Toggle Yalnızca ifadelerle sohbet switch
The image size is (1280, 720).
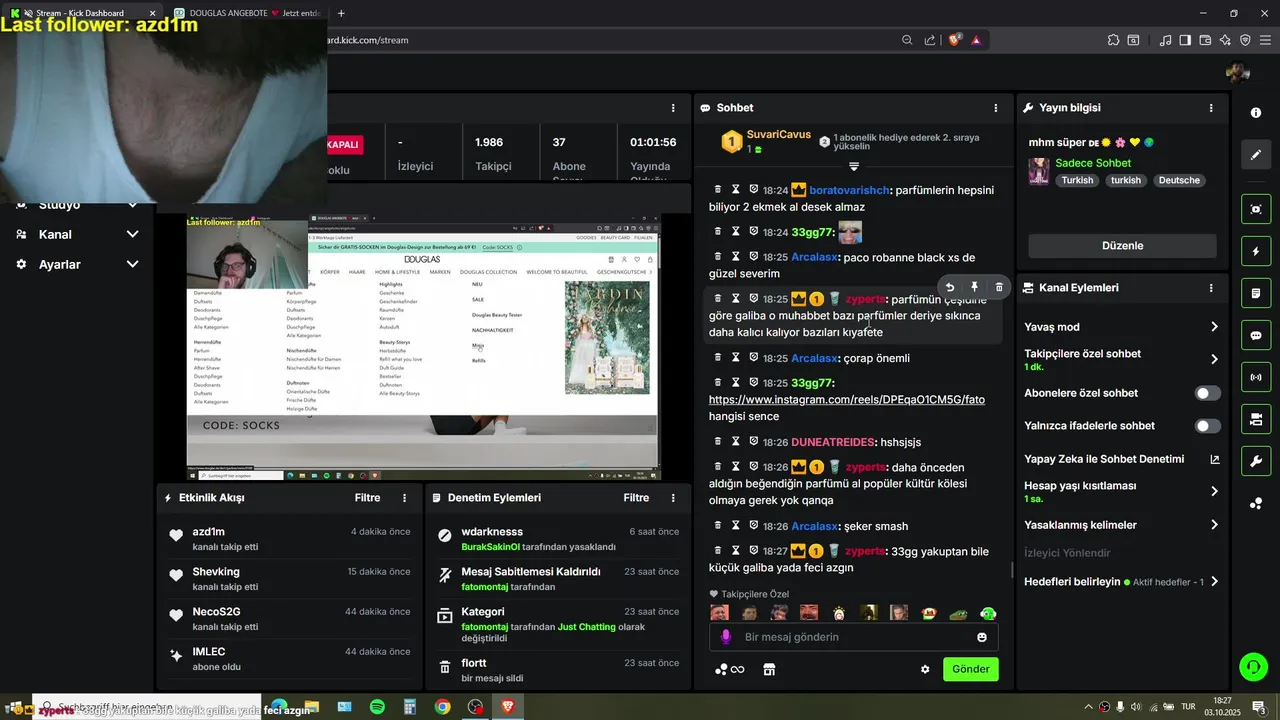(x=1208, y=426)
